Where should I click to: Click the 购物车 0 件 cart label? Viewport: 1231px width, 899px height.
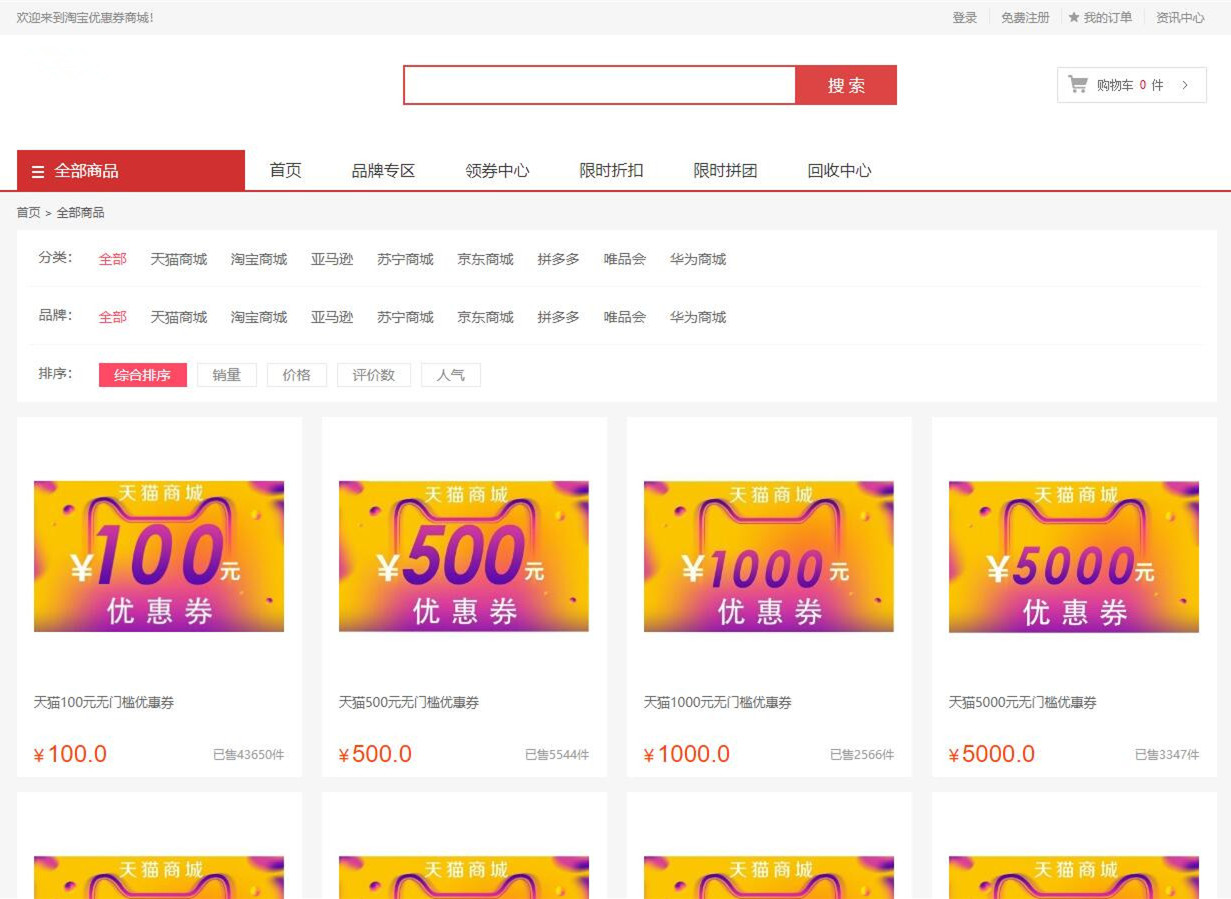click(1130, 85)
